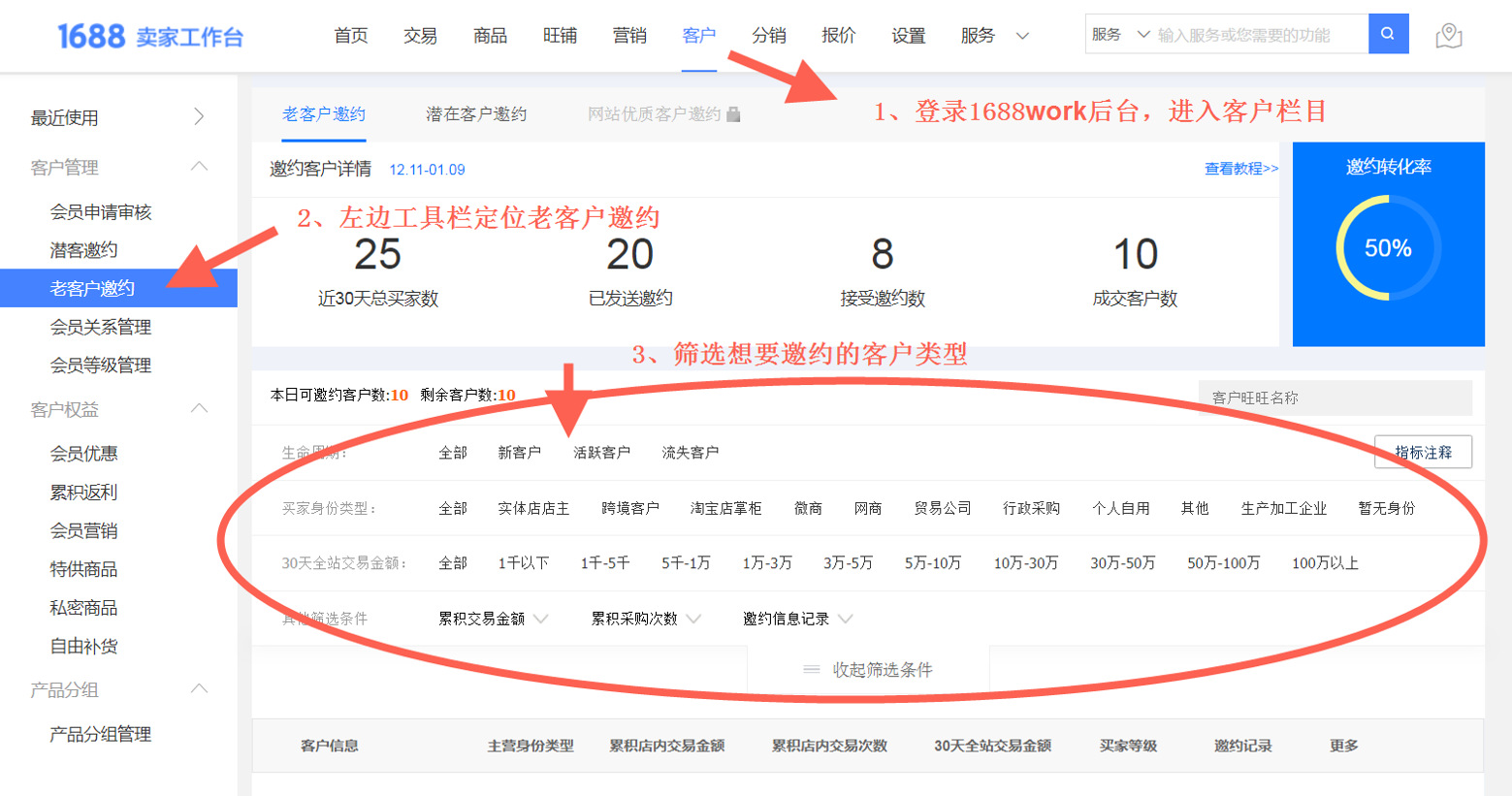Open 会员关系管理 in the sidebar
Viewport: 1512px width, 796px height.
(x=101, y=327)
